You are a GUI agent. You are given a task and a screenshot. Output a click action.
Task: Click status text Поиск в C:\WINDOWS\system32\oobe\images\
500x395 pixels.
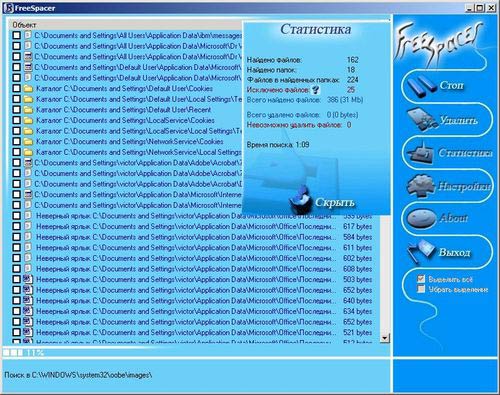tap(78, 375)
